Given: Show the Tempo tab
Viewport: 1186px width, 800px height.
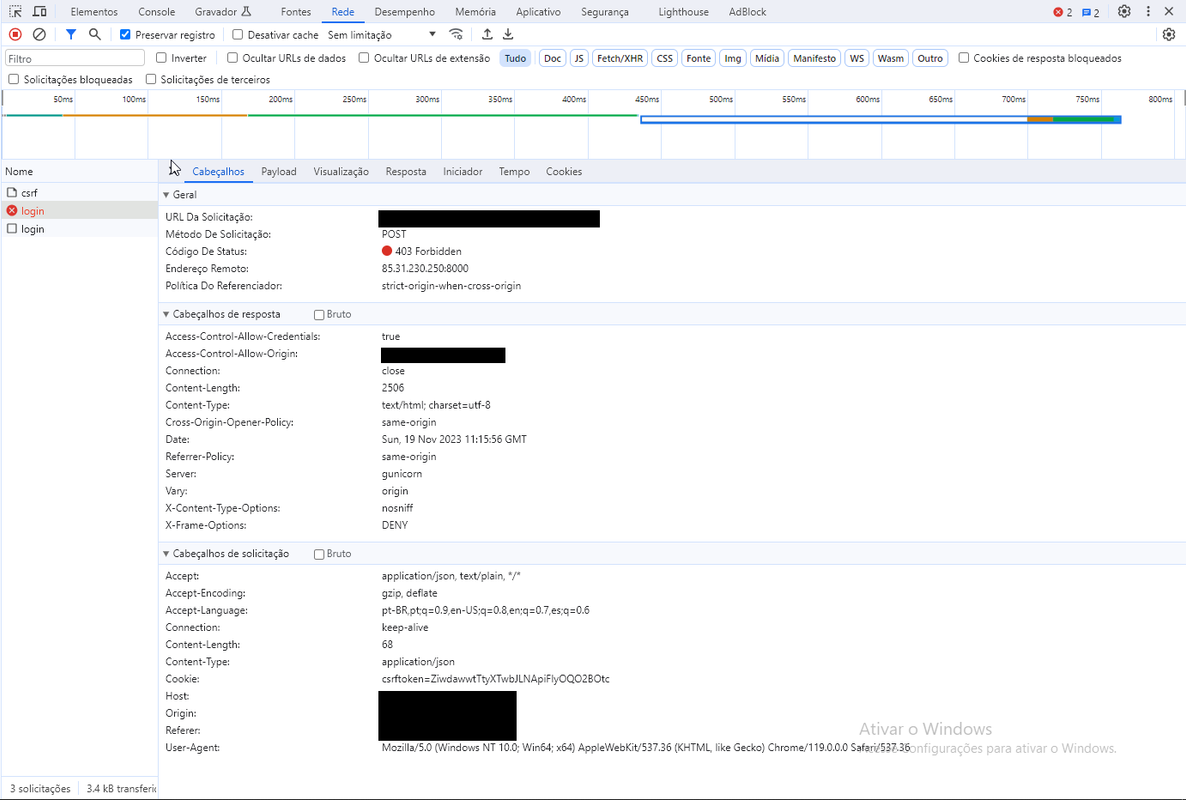Looking at the screenshot, I should click(x=514, y=172).
